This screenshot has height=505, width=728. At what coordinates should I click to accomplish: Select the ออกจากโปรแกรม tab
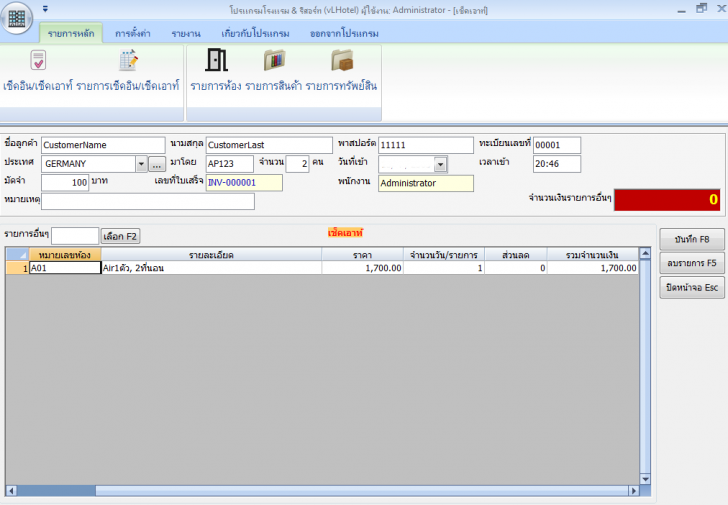pyautogui.click(x=344, y=33)
